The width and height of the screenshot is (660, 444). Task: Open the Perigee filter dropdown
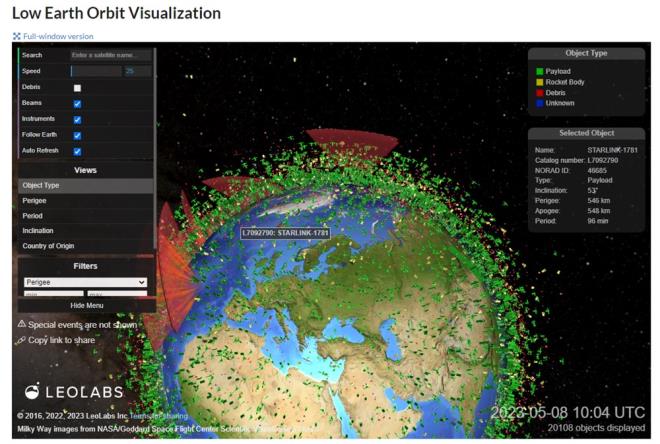[85, 283]
